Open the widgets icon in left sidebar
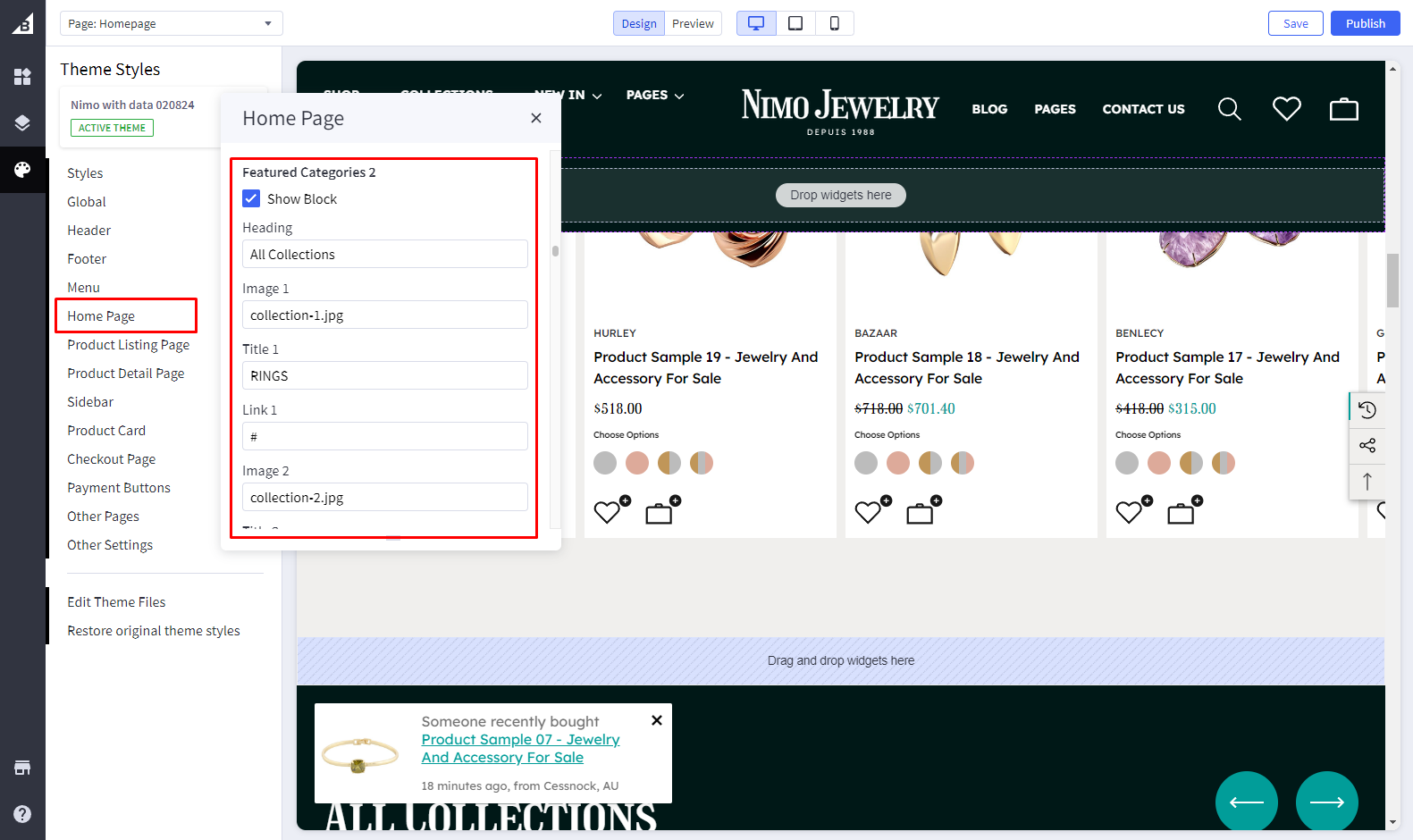Viewport: 1413px width, 840px height. point(22,77)
